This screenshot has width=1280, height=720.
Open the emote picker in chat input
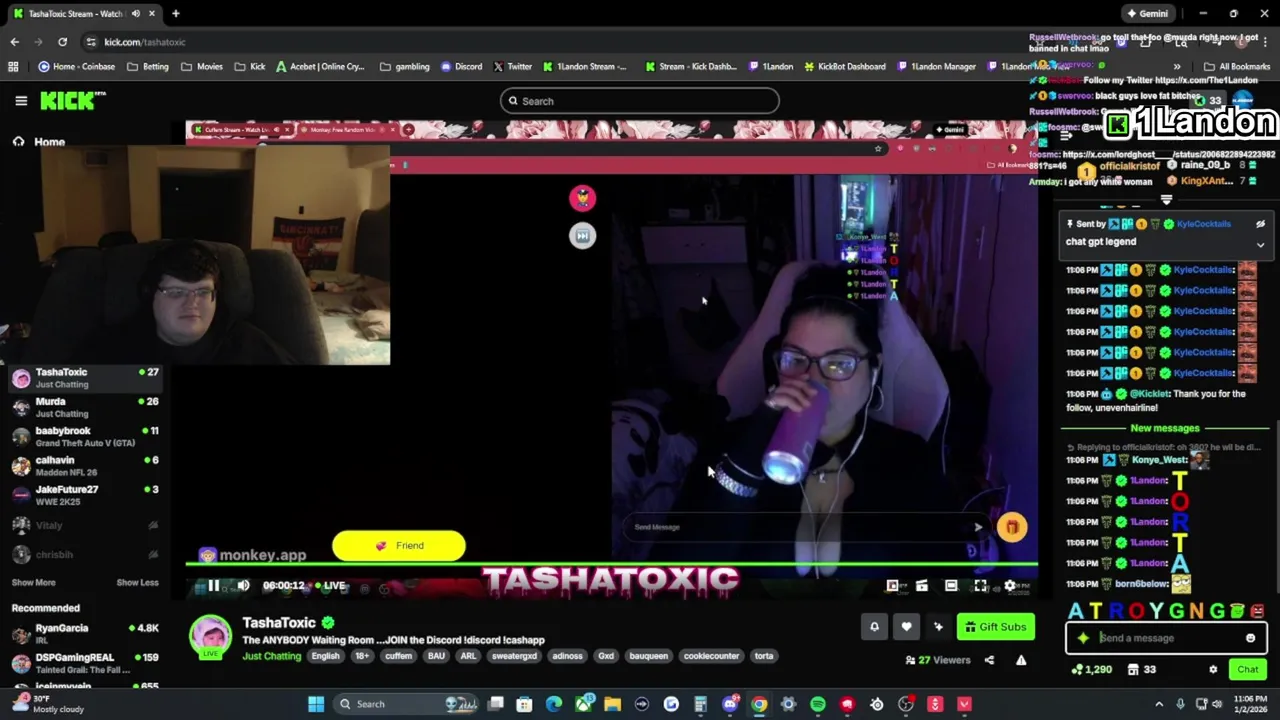[x=1250, y=638]
